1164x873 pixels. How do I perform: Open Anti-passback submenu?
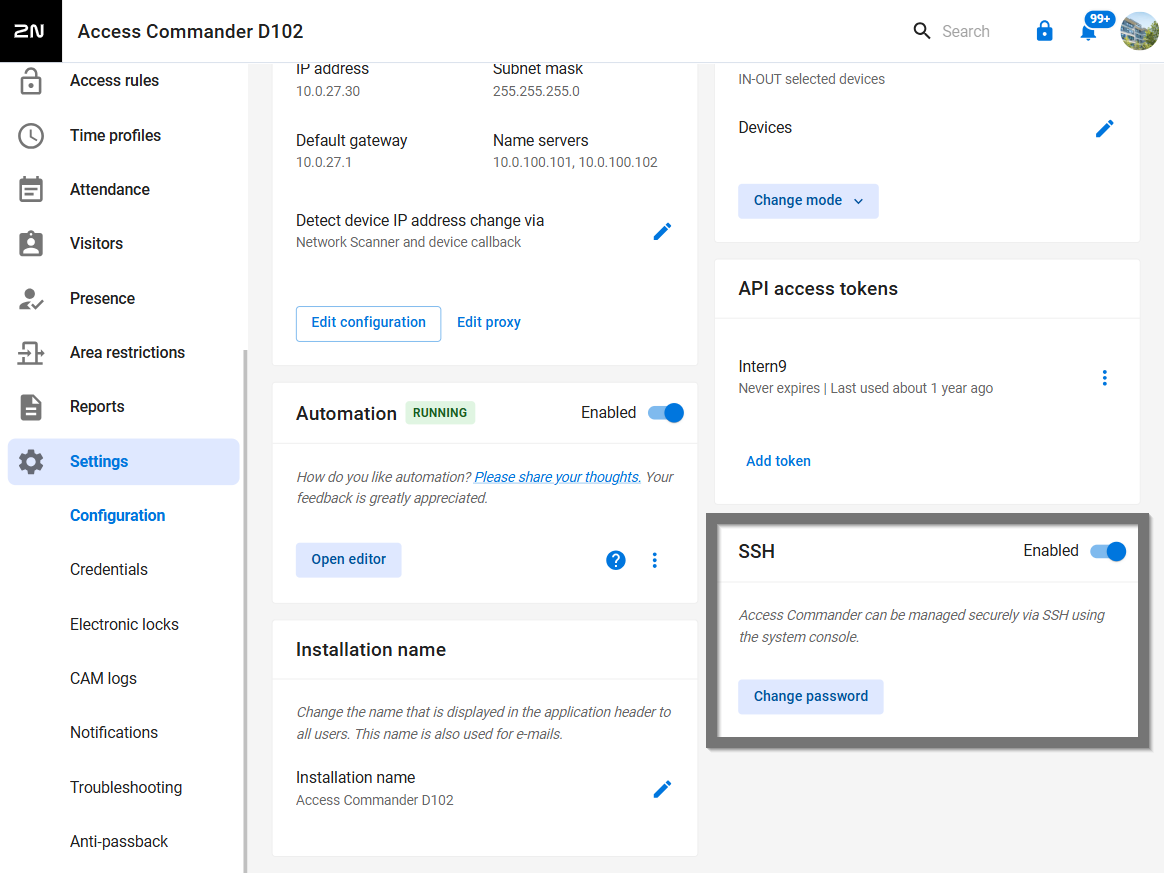coord(119,842)
